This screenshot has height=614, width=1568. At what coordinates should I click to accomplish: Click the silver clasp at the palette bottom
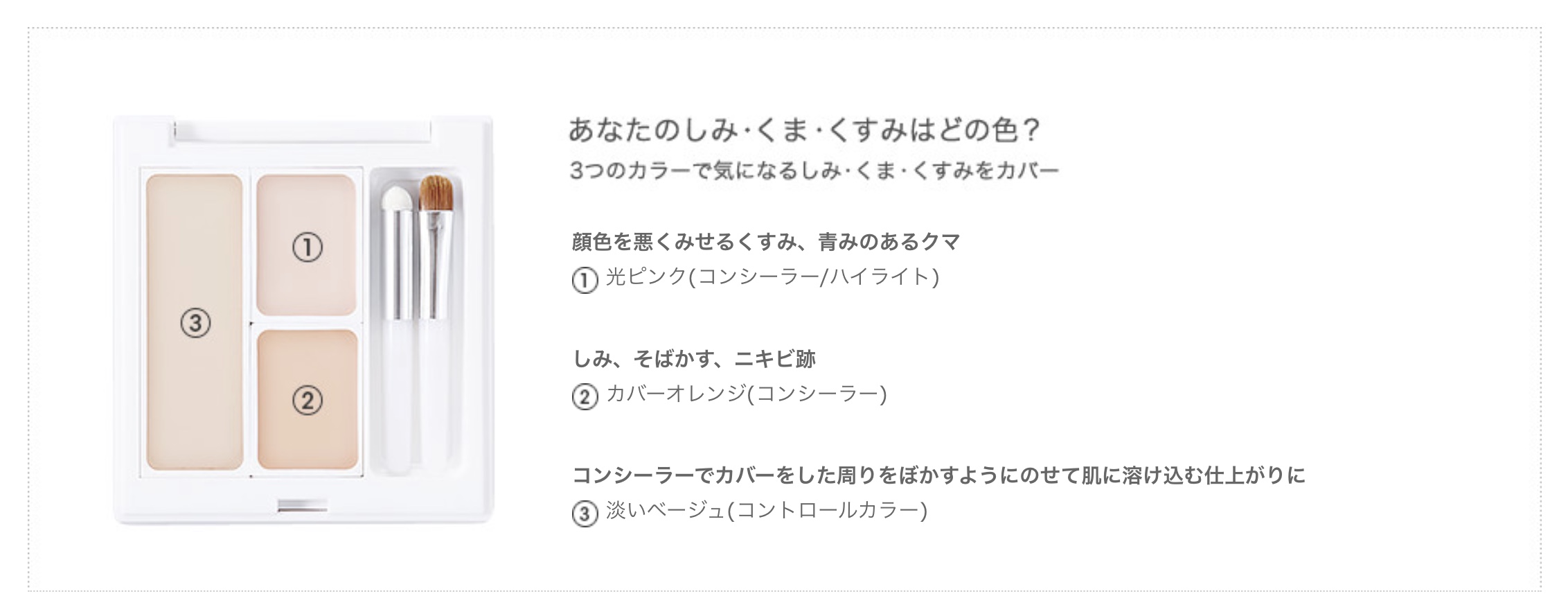(x=302, y=506)
